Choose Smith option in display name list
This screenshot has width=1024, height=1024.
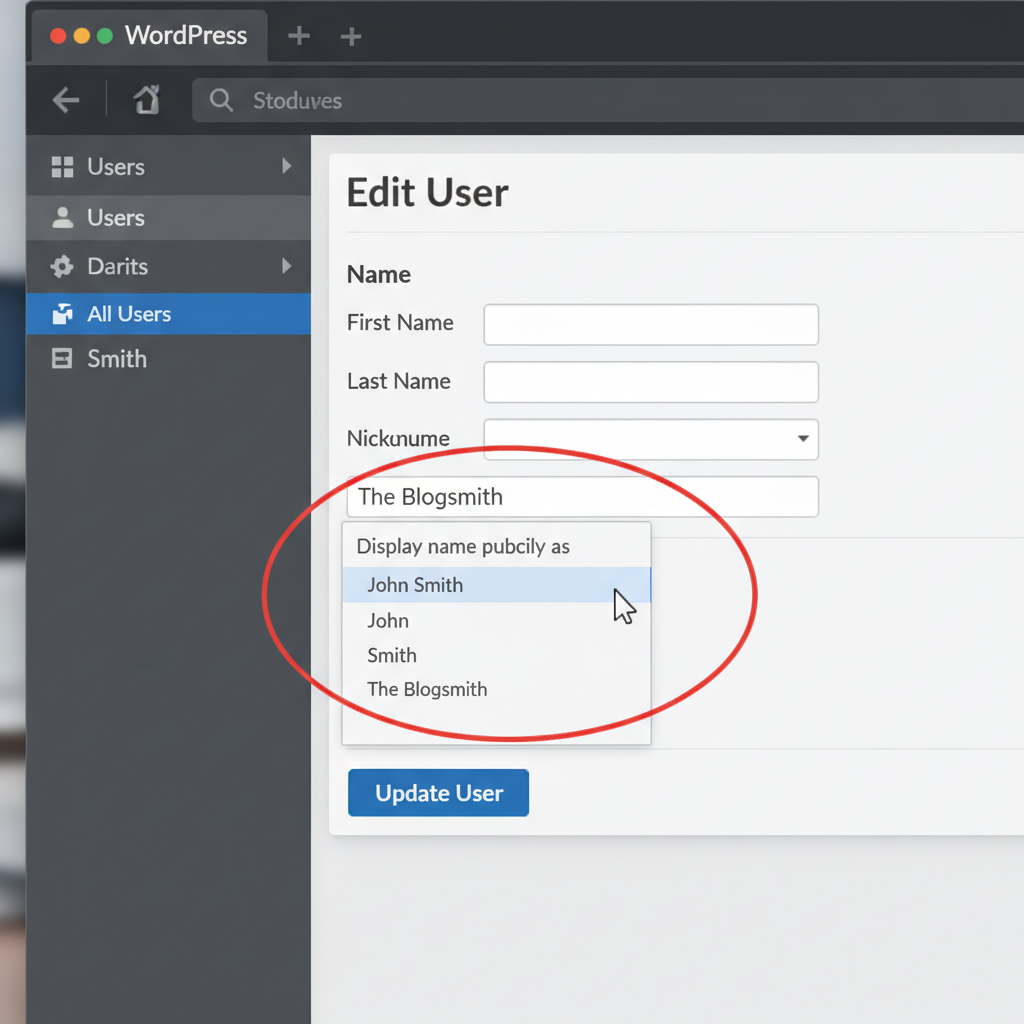pyautogui.click(x=496, y=655)
